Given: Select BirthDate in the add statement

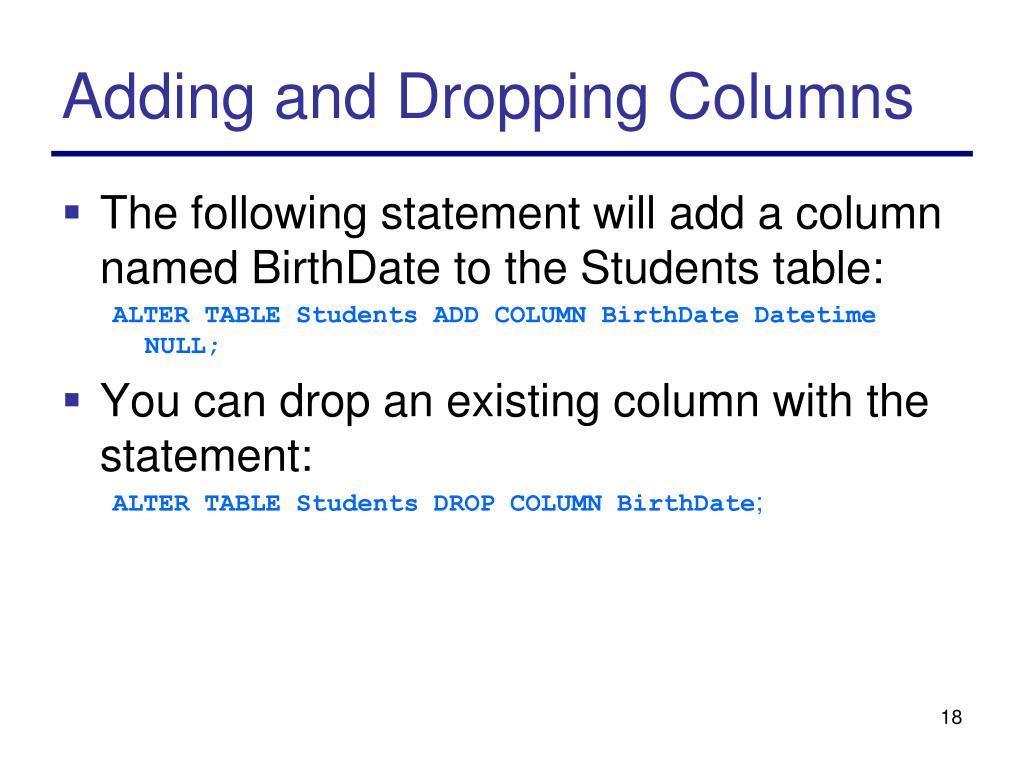Looking at the screenshot, I should pyautogui.click(x=670, y=315).
